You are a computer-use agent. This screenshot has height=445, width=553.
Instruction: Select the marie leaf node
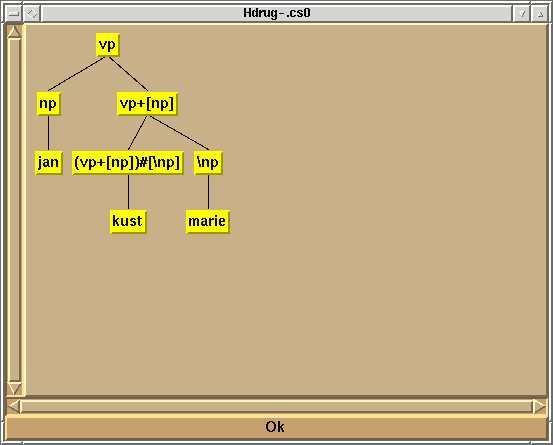208,222
